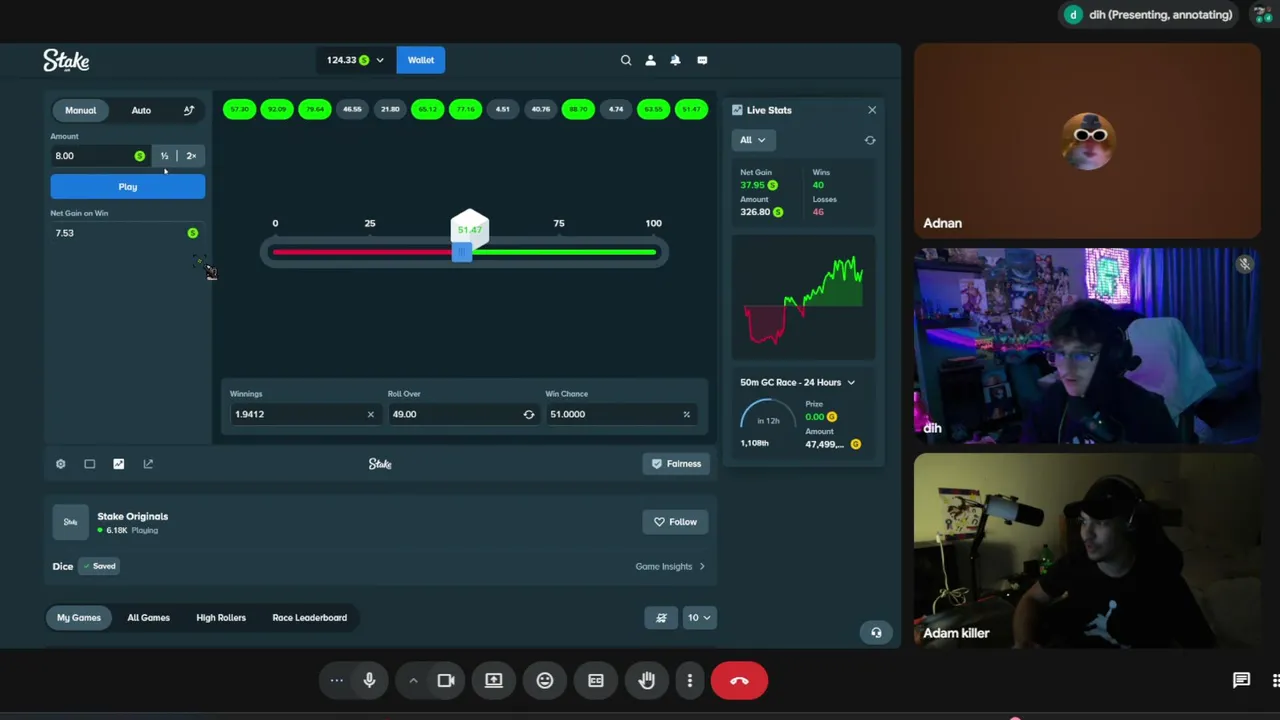The height and width of the screenshot is (720, 1280).
Task: Mute the microphone in the call toolbar
Action: 369,681
